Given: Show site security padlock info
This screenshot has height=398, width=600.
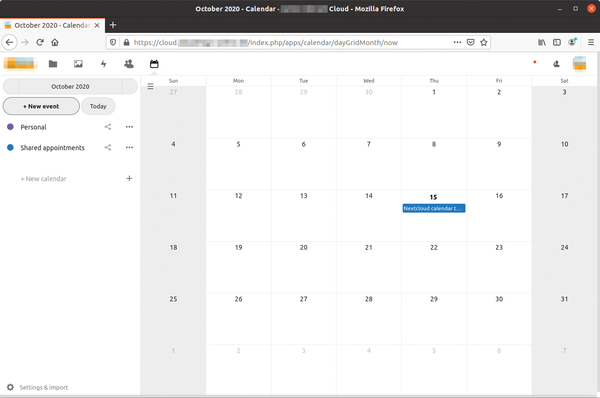Looking at the screenshot, I should (x=126, y=42).
